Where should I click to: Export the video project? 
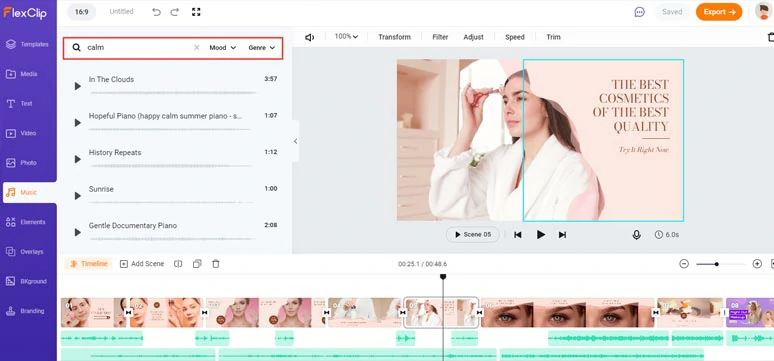tap(719, 12)
